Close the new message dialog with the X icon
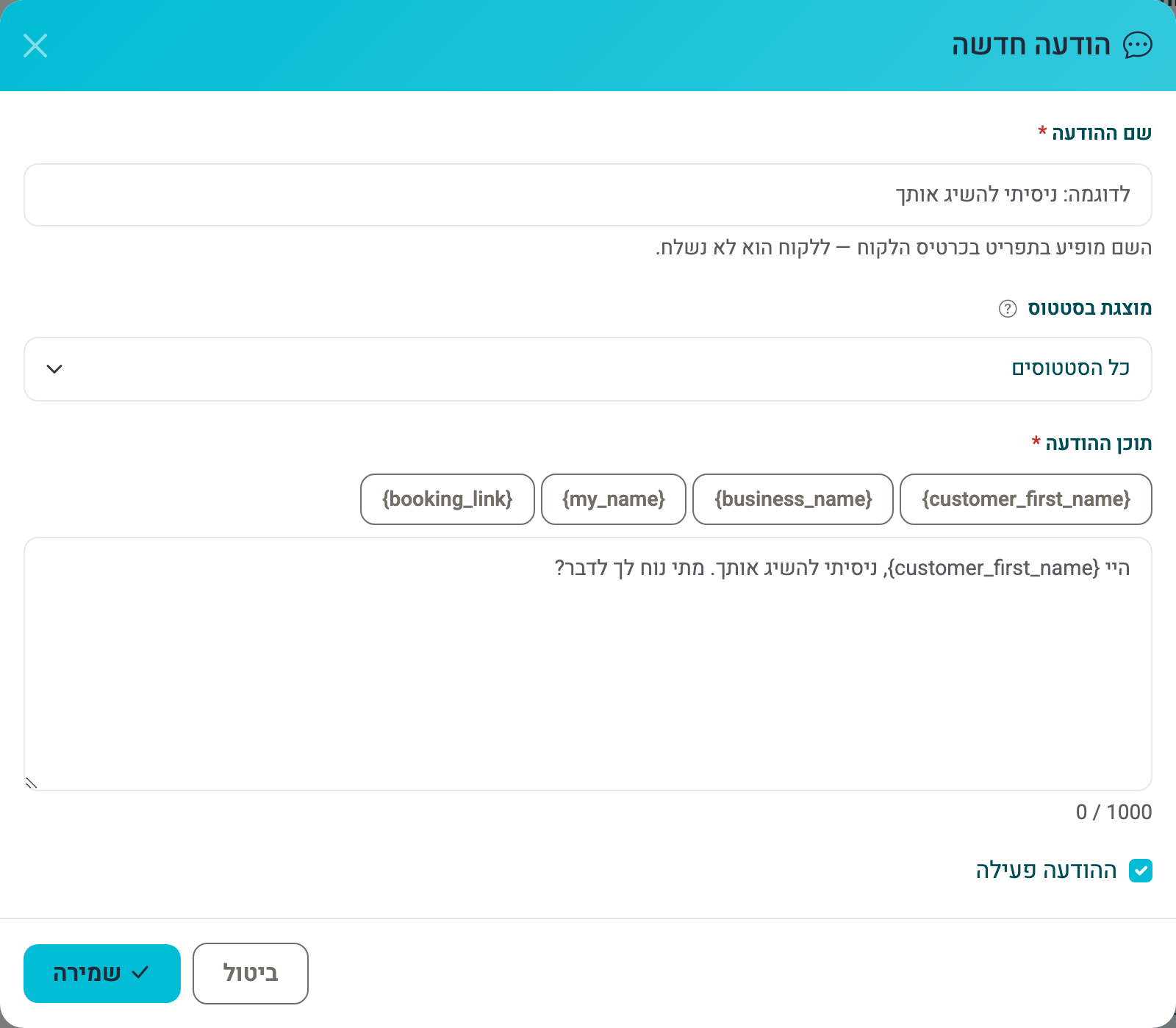Viewport: 1176px width, 1028px height. tap(35, 46)
